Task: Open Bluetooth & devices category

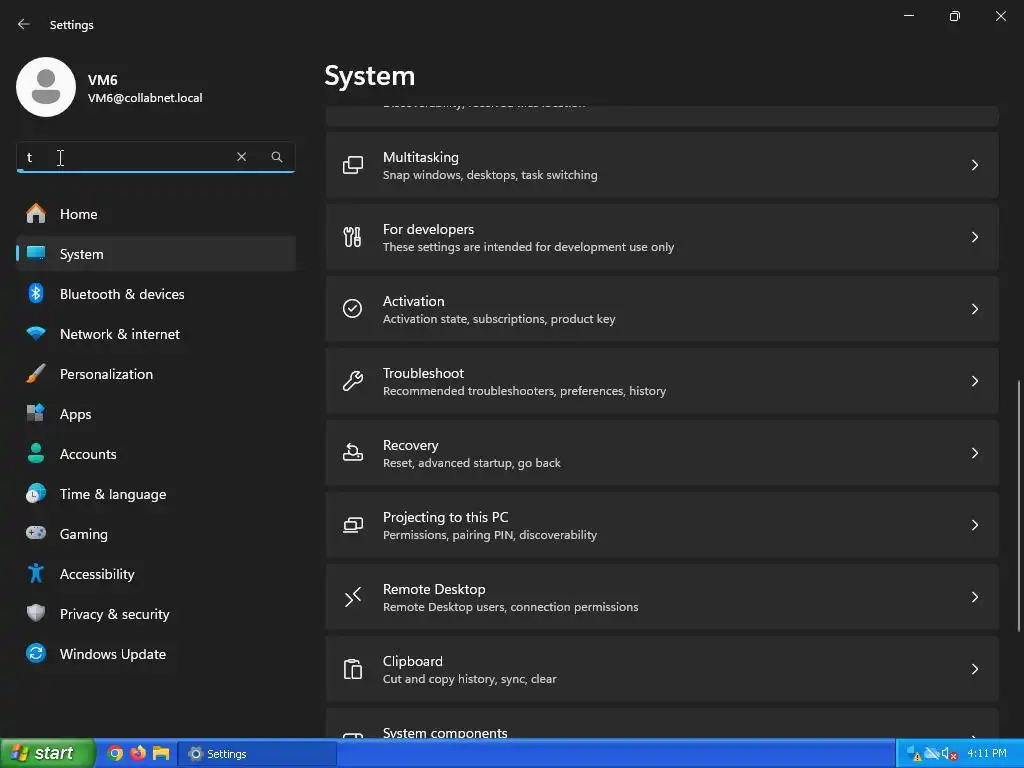Action: [122, 294]
